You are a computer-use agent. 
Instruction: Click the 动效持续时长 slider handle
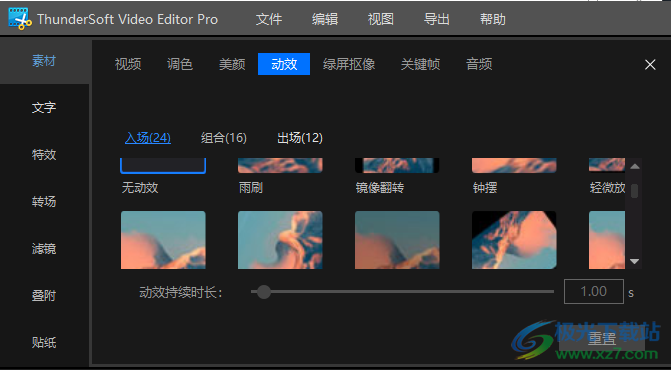[x=264, y=292]
